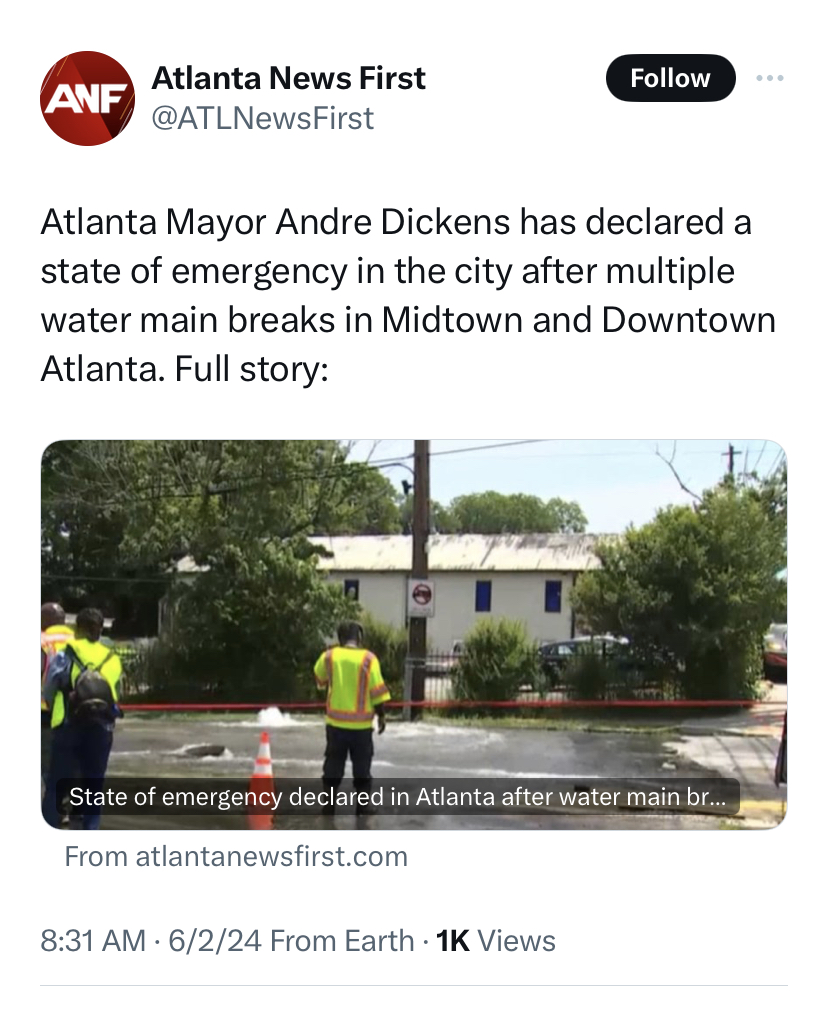This screenshot has height=1012, width=828.
Task: Click the Full story: text in the tweet
Action: pos(252,369)
